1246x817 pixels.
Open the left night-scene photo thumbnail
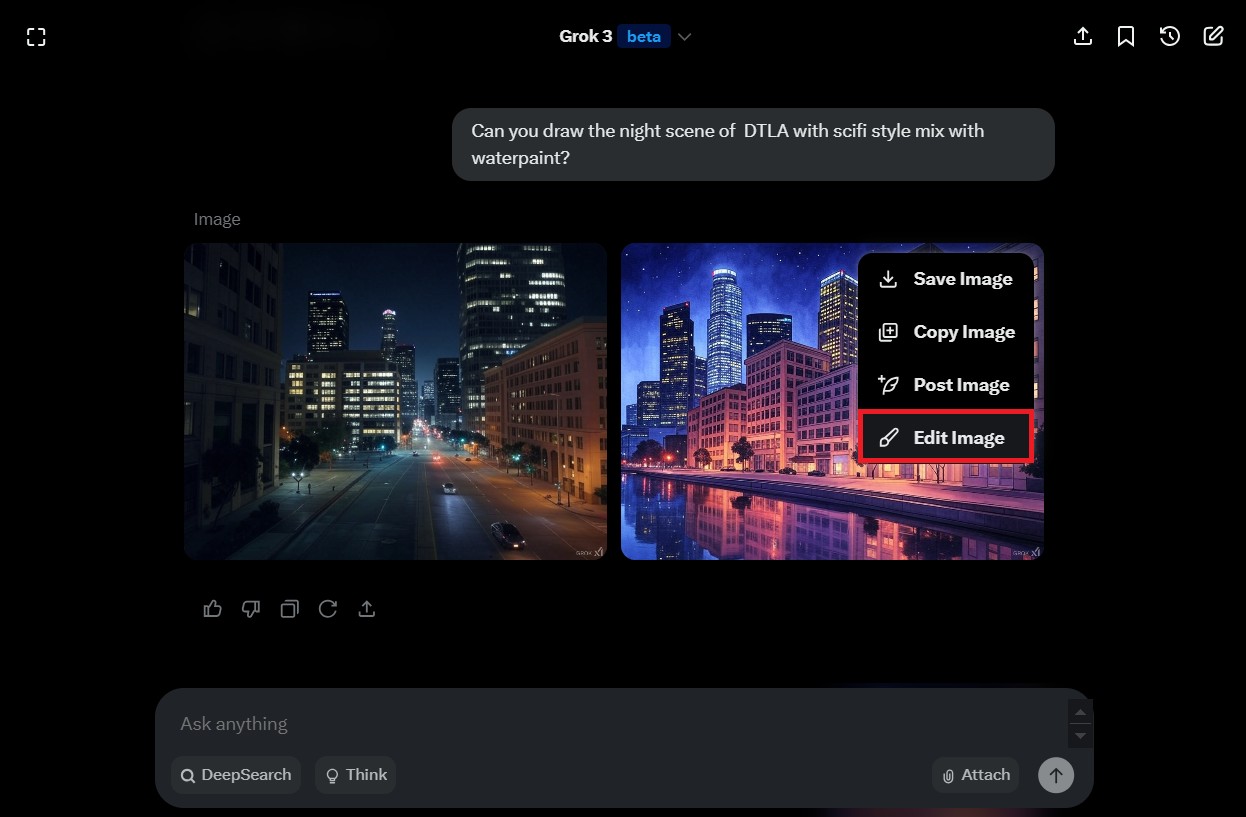[x=395, y=401]
